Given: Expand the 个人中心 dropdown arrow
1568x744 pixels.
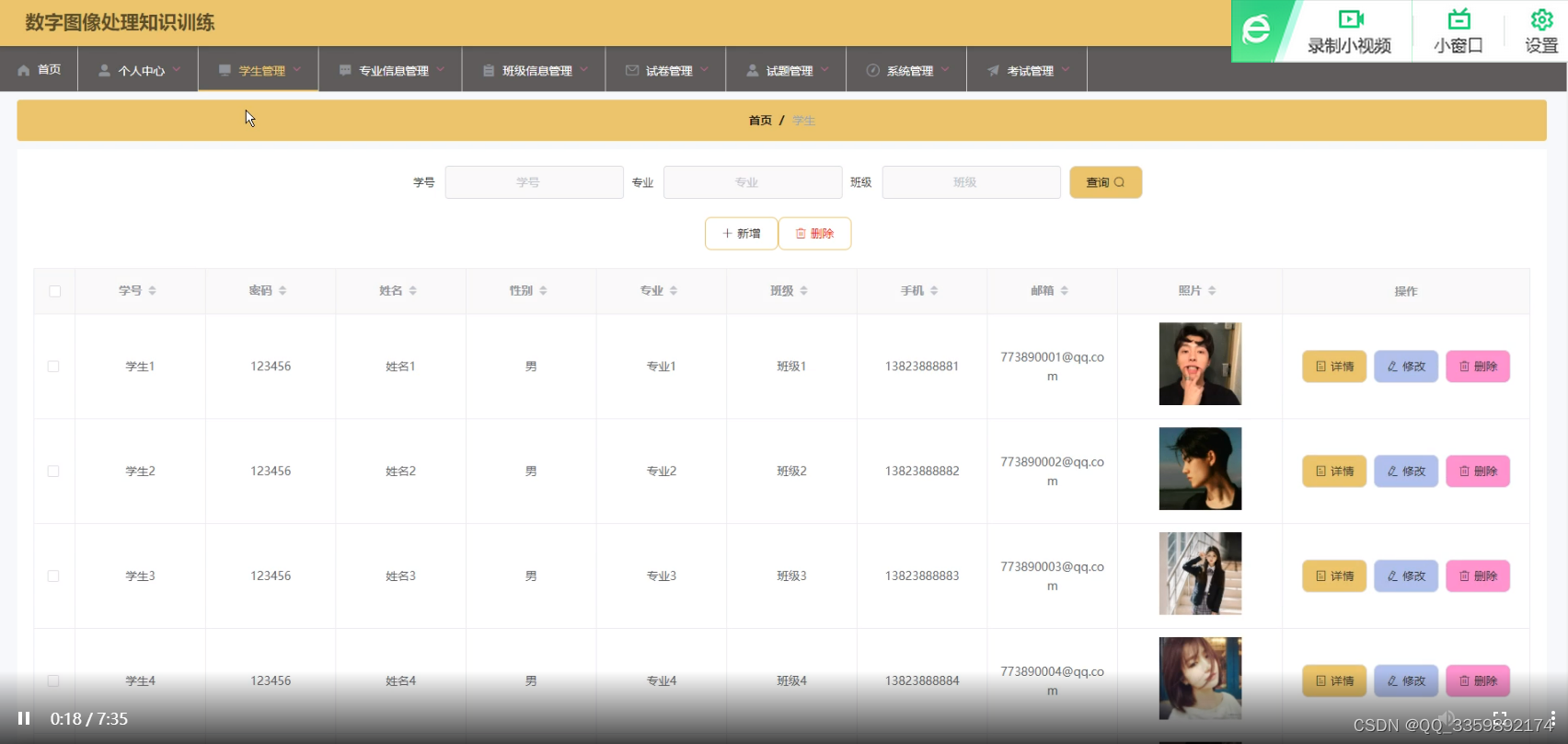Looking at the screenshot, I should (x=177, y=69).
